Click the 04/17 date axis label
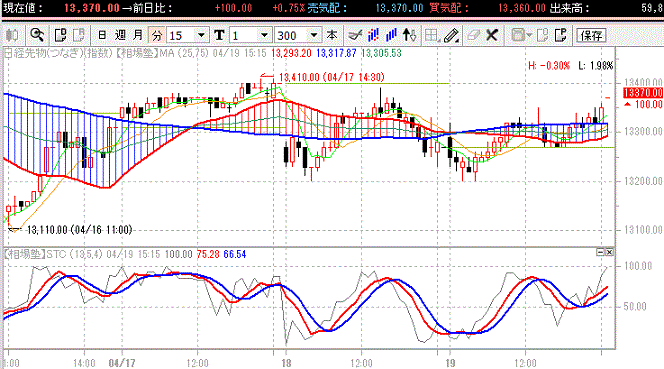This screenshot has width=664, height=369. [x=122, y=363]
